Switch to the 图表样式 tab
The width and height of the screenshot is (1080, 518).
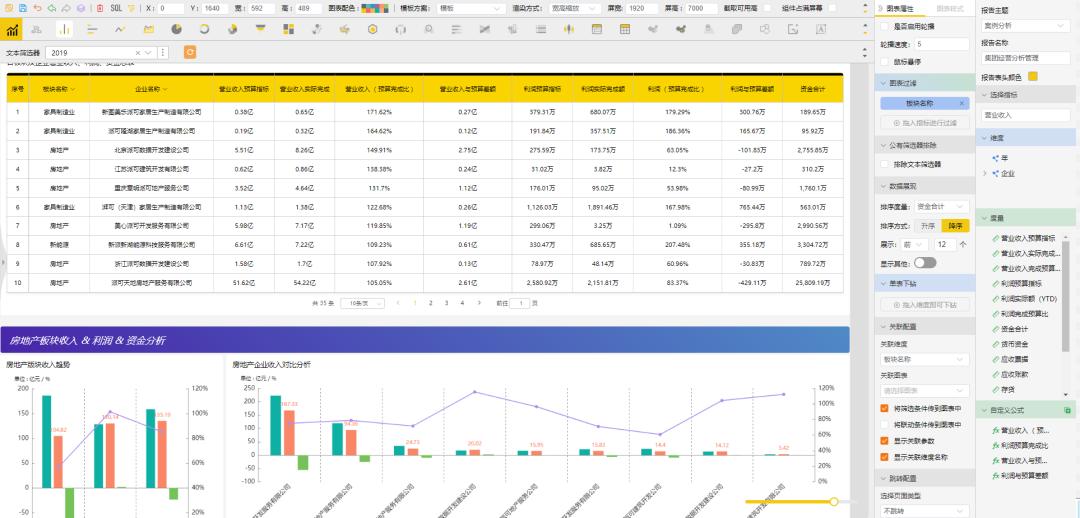click(x=950, y=8)
